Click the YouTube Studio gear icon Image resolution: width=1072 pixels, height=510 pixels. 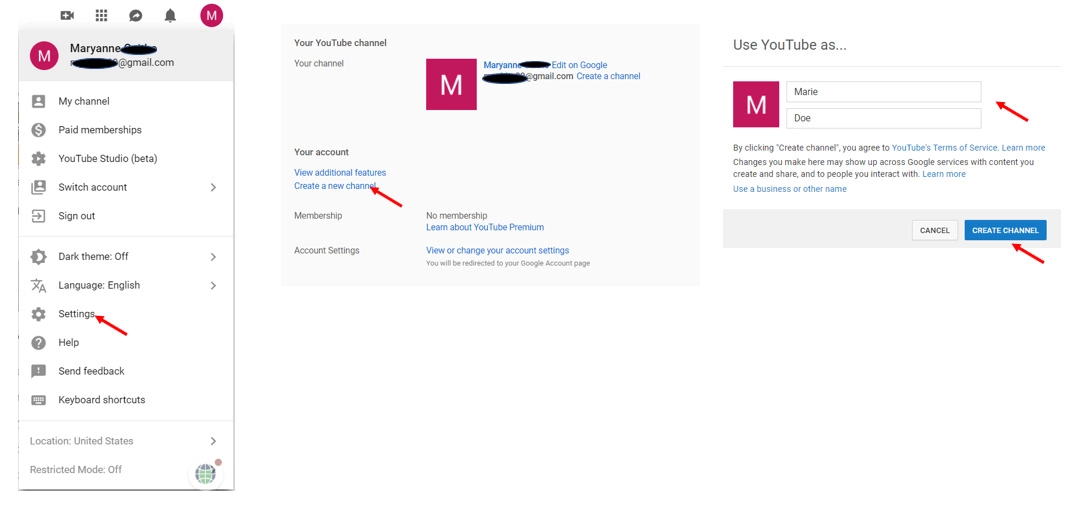pyautogui.click(x=38, y=159)
